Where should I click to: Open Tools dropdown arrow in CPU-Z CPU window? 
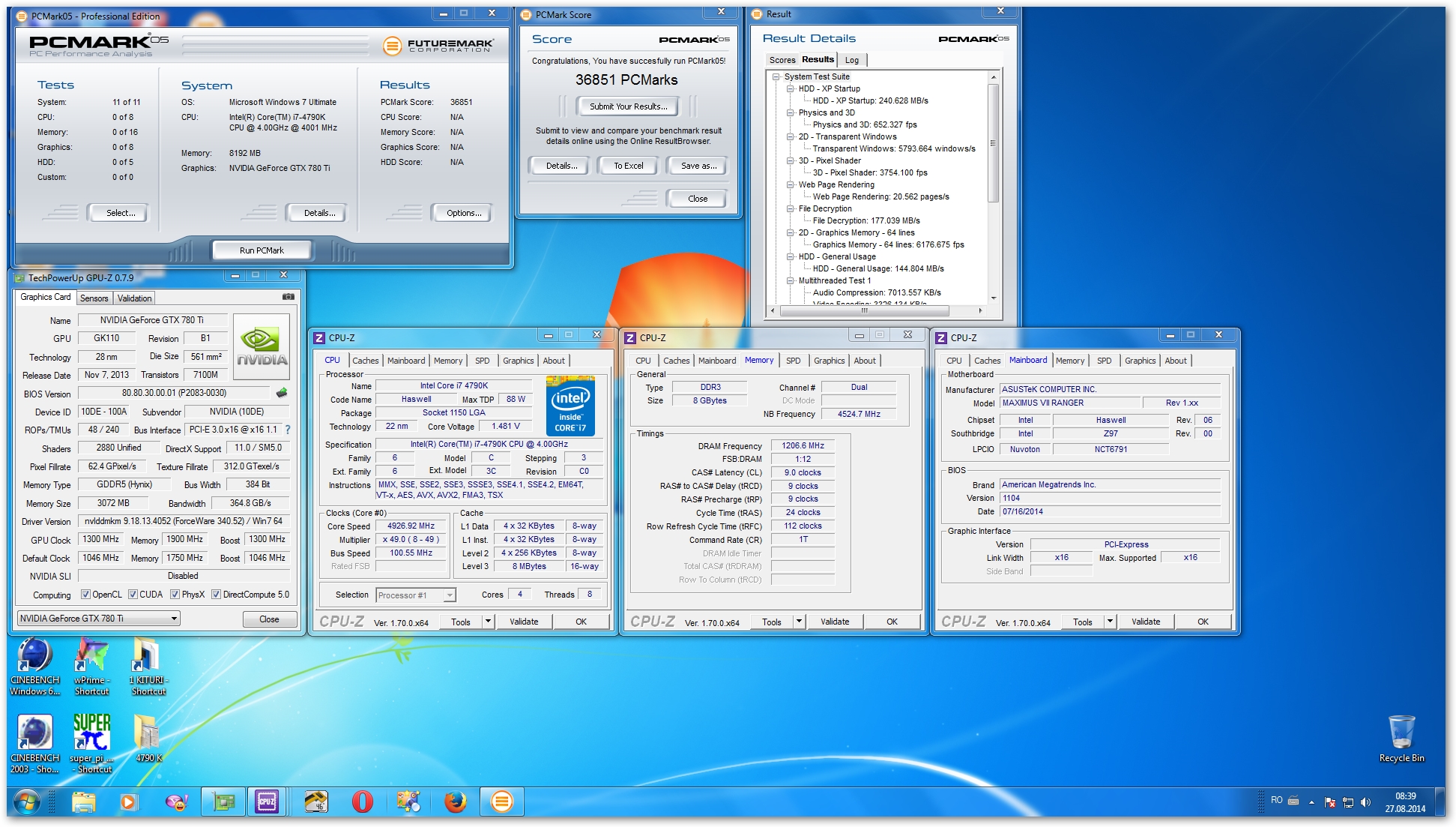(488, 622)
